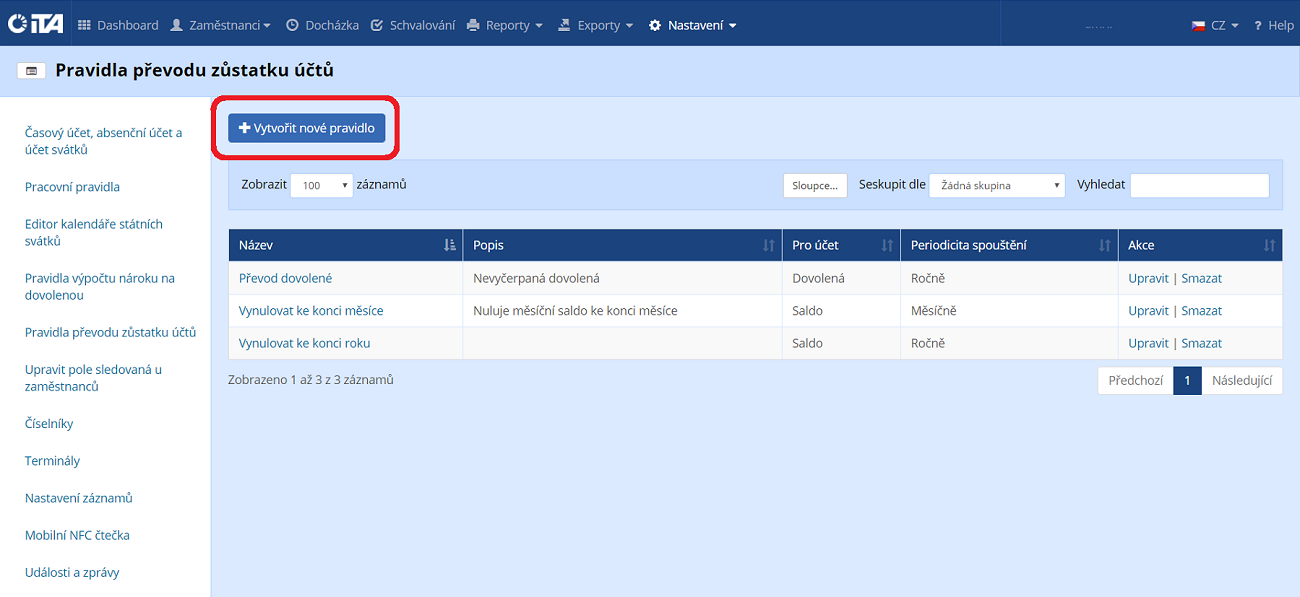The width and height of the screenshot is (1300, 597).
Task: Switch language via CZ flag dropdown
Action: [1214, 25]
